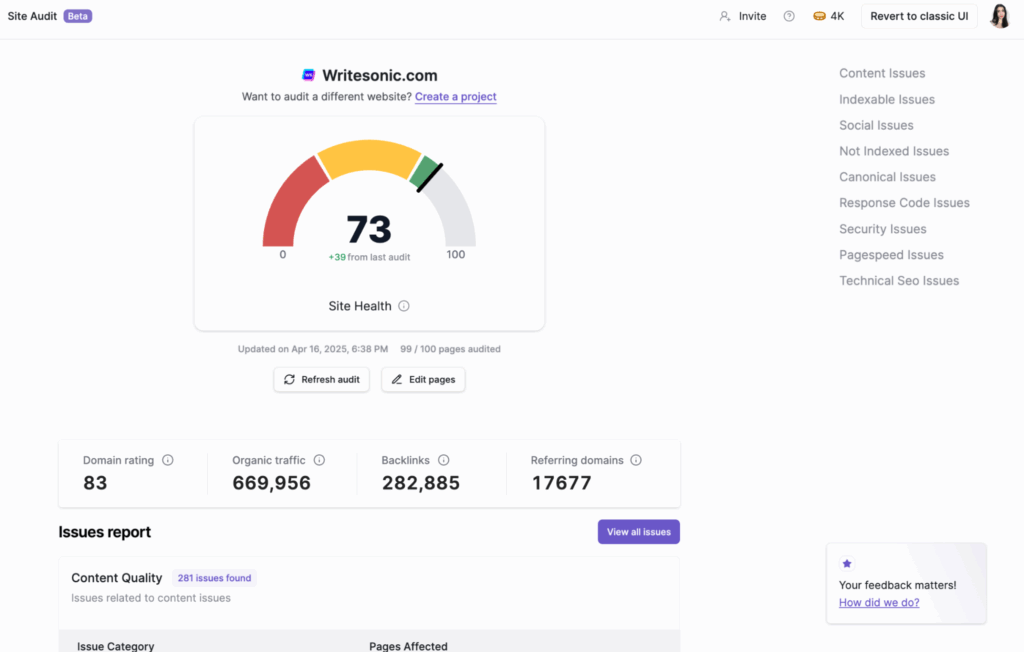Click the Domain rating info icon
This screenshot has height=652, width=1024.
coord(168,460)
